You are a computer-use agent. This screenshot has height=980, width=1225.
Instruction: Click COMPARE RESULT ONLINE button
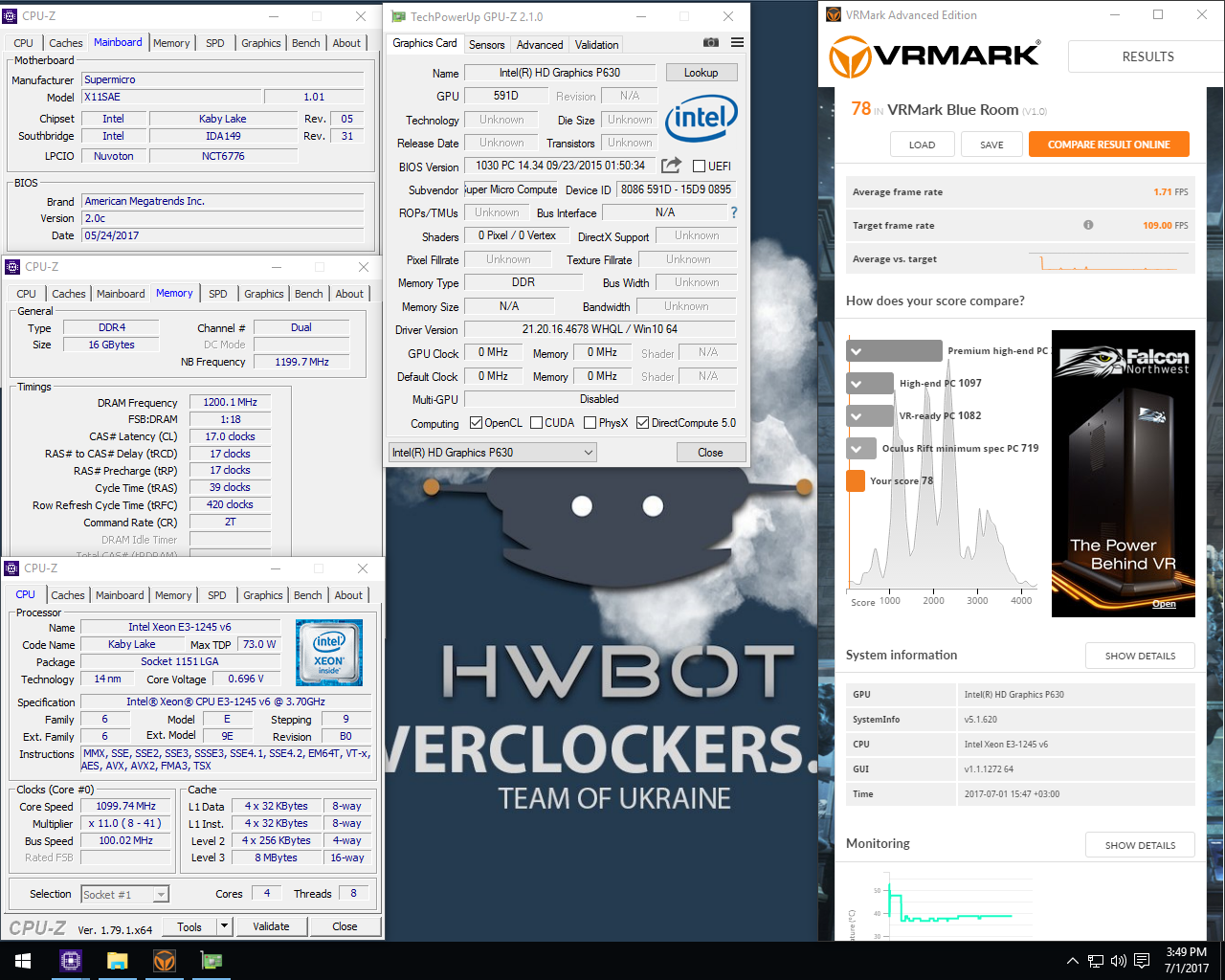[1109, 145]
